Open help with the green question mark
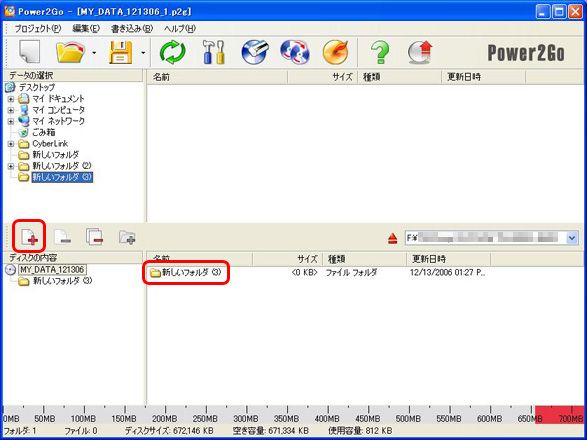Screen dimensions: 587x440 (380, 52)
